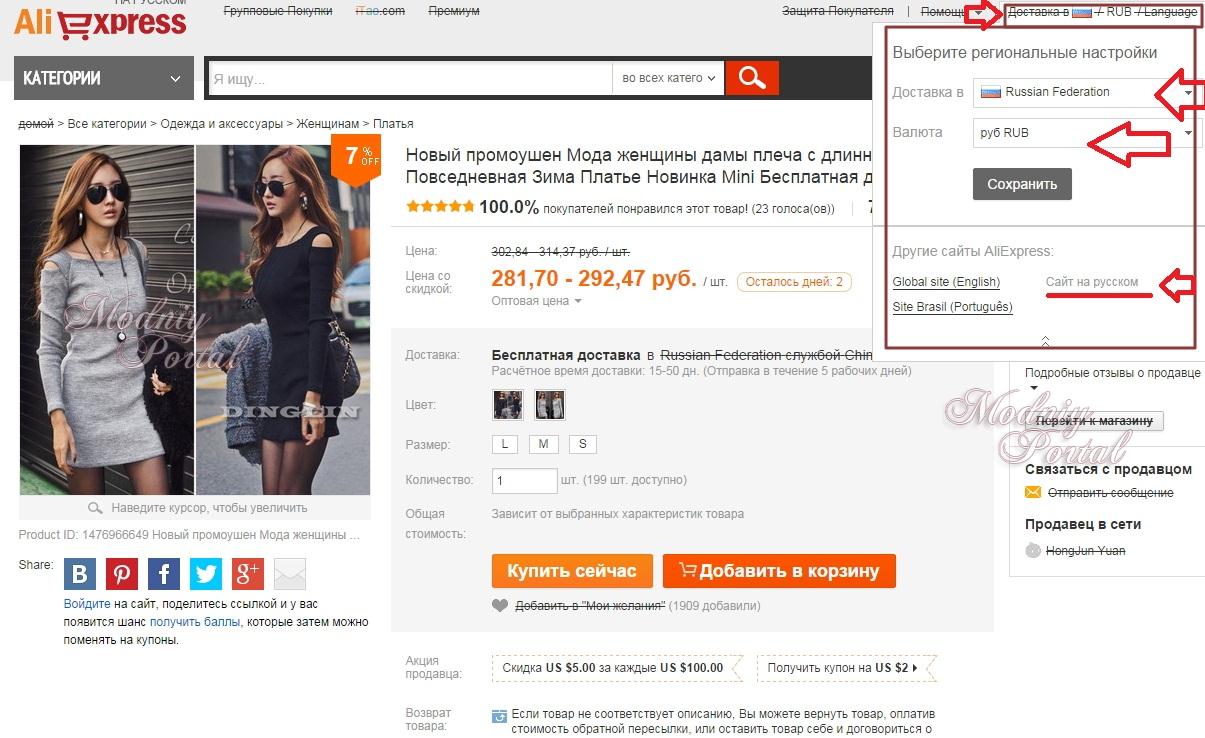Screen dimensions: 1205x738
Task: Open Site Brasil (Português) link
Action: pyautogui.click(x=953, y=307)
